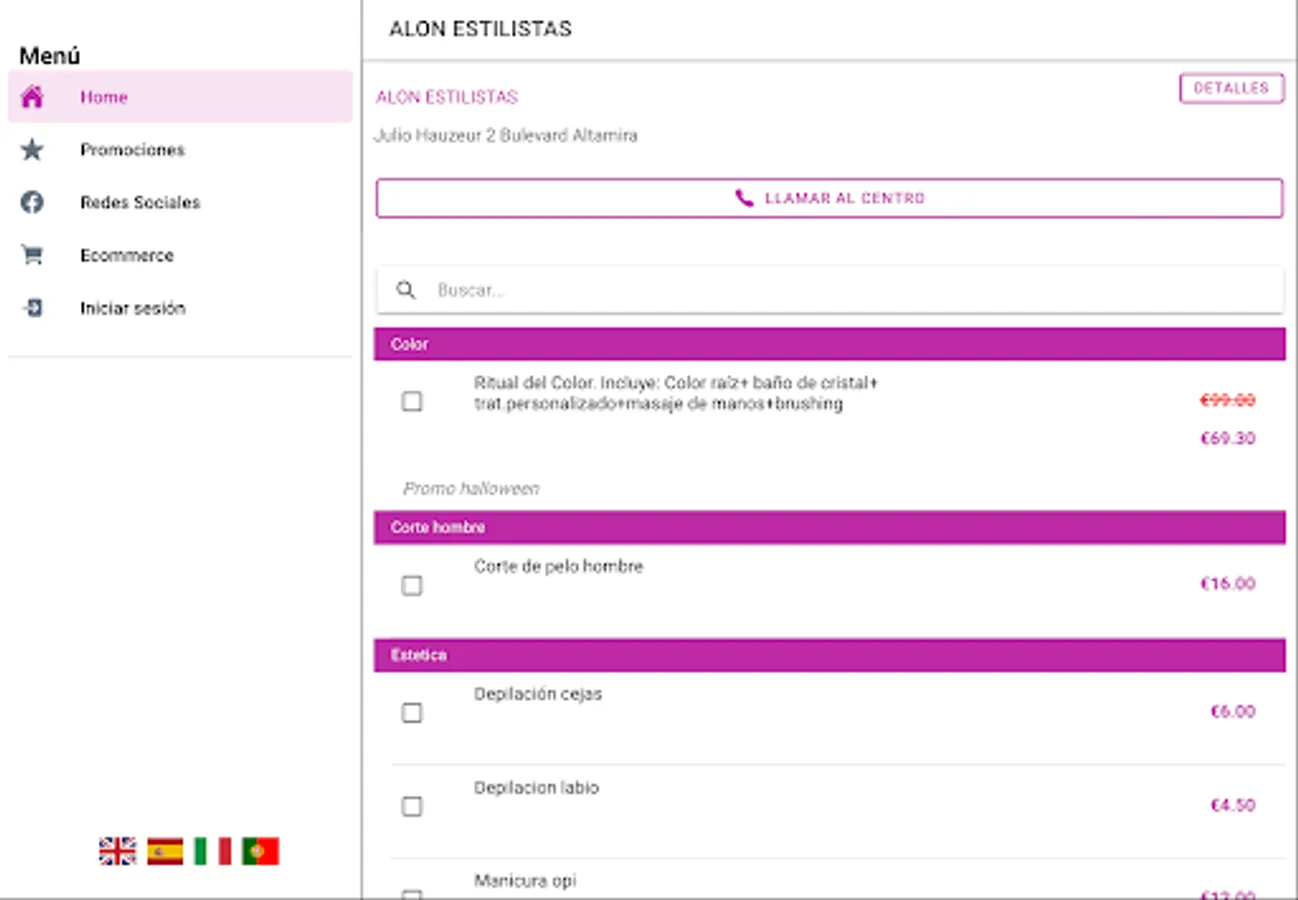Screen dimensions: 1298x900
Task: Open the ALON ESTILISTAS salon name link
Action: [447, 97]
